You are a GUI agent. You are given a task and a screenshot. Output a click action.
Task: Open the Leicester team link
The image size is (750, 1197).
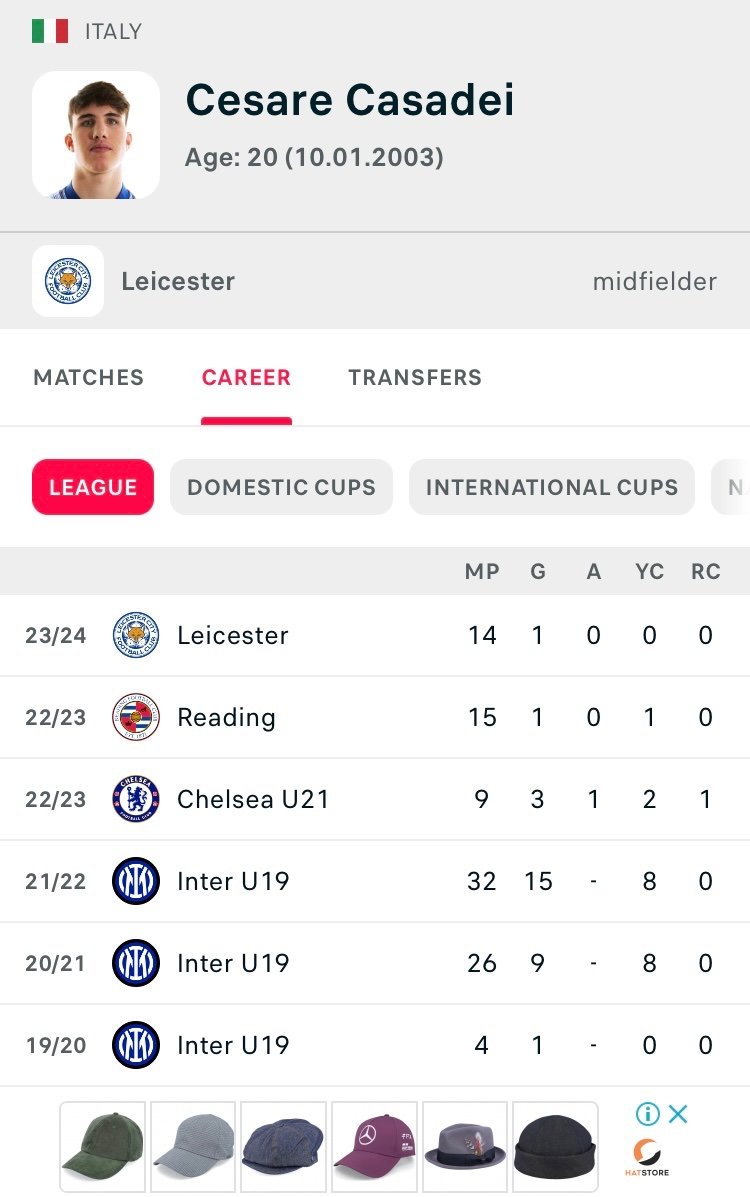(x=178, y=281)
